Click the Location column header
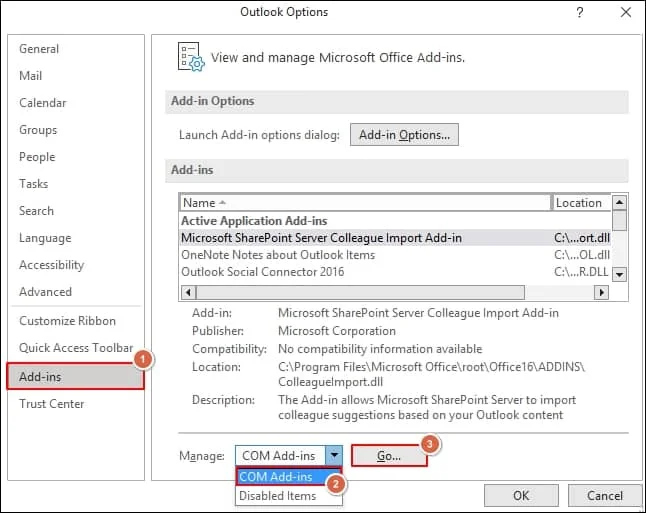 pyautogui.click(x=581, y=203)
